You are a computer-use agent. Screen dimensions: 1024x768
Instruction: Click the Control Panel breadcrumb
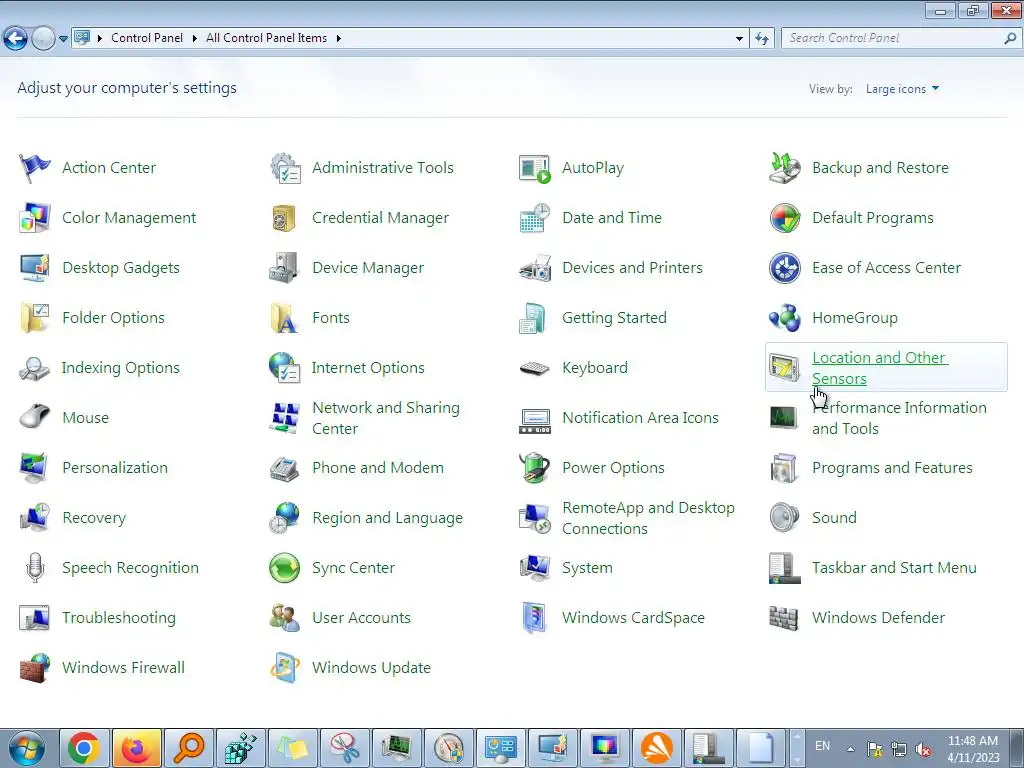click(x=147, y=38)
